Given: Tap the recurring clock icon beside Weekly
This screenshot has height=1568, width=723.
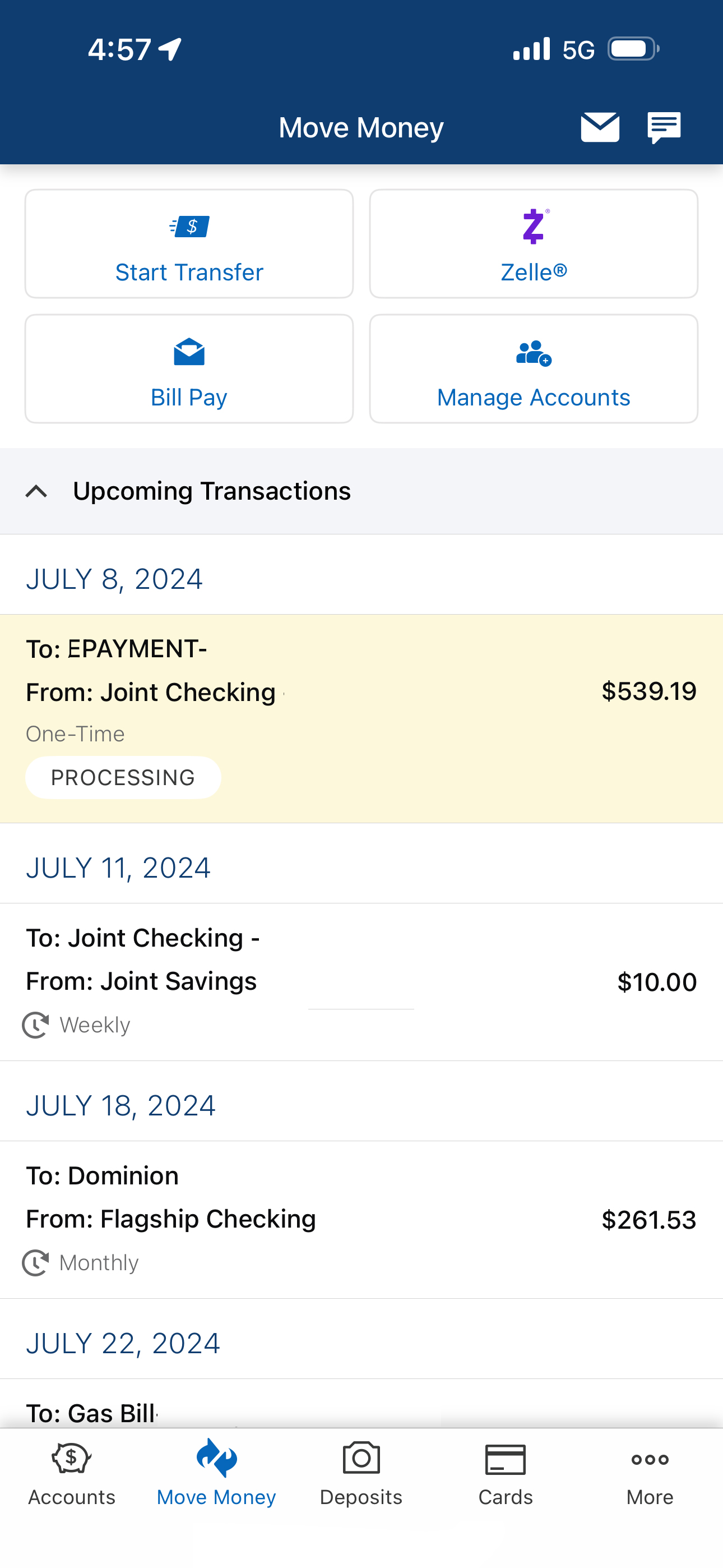Looking at the screenshot, I should click(35, 1025).
